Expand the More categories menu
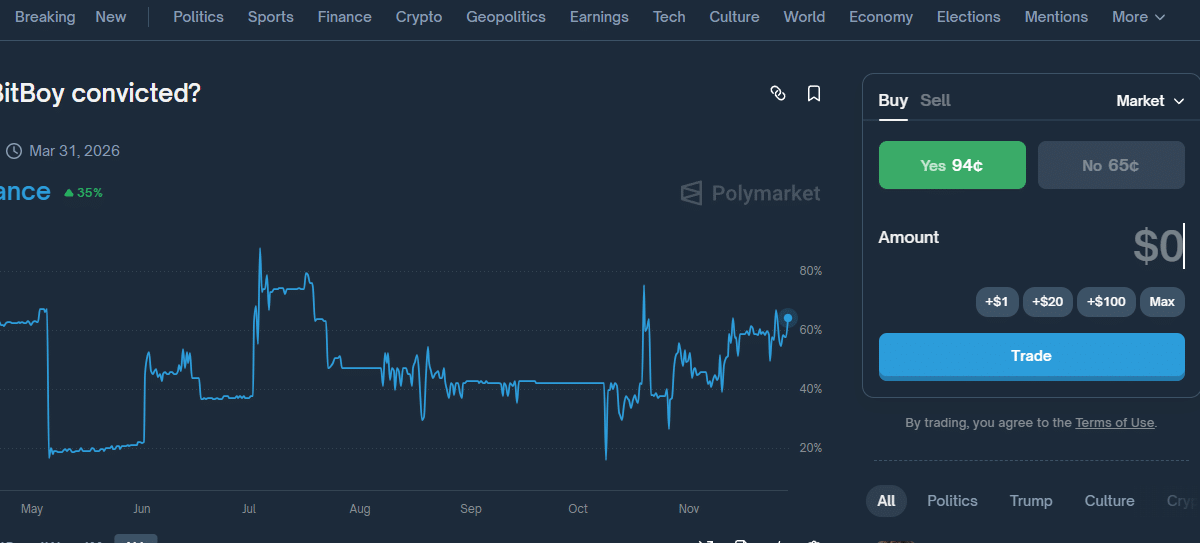The width and height of the screenshot is (1200, 543). [x=1138, y=17]
